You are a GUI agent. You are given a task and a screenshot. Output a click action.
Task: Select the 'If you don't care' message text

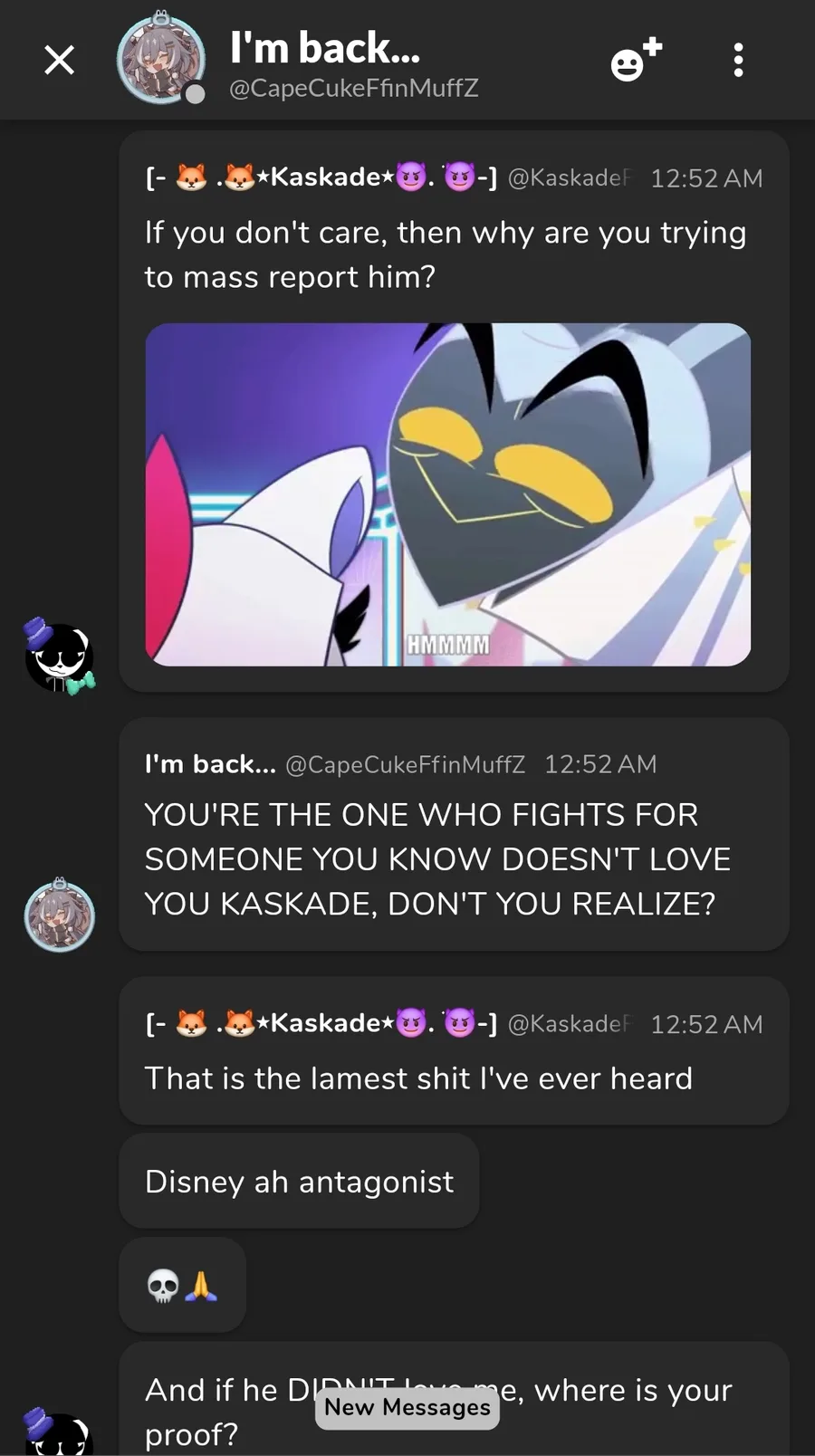[446, 254]
